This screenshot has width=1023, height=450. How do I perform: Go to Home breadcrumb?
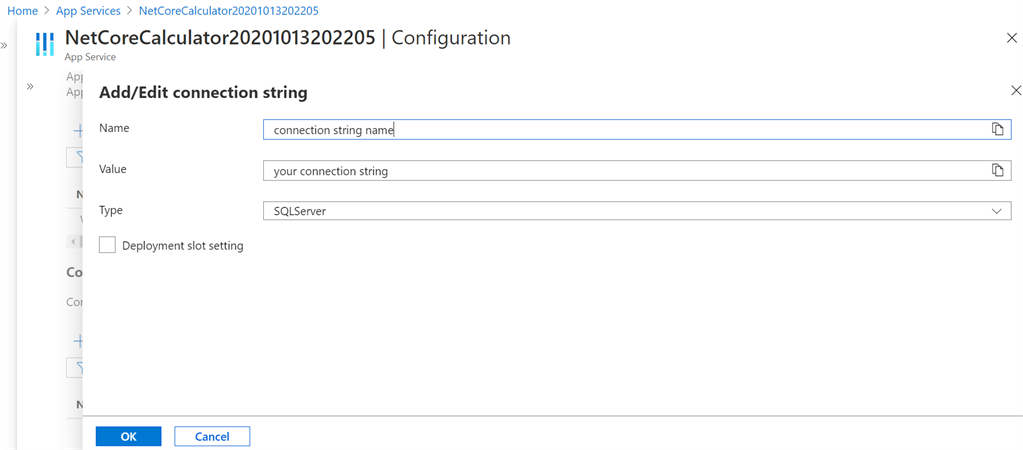22,11
